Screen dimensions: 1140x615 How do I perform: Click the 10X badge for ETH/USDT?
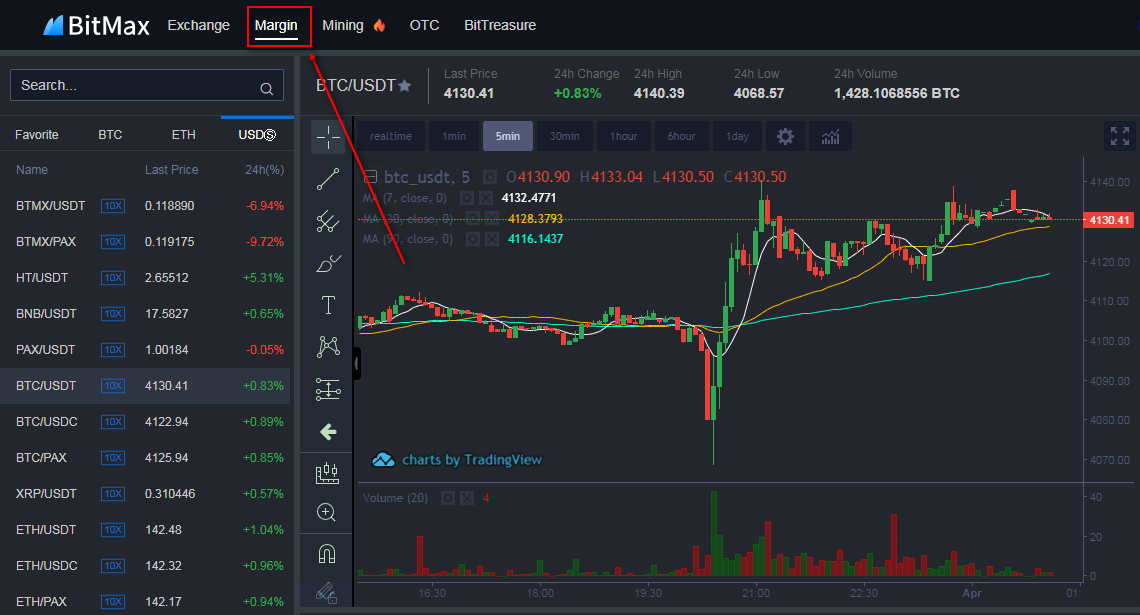click(113, 529)
